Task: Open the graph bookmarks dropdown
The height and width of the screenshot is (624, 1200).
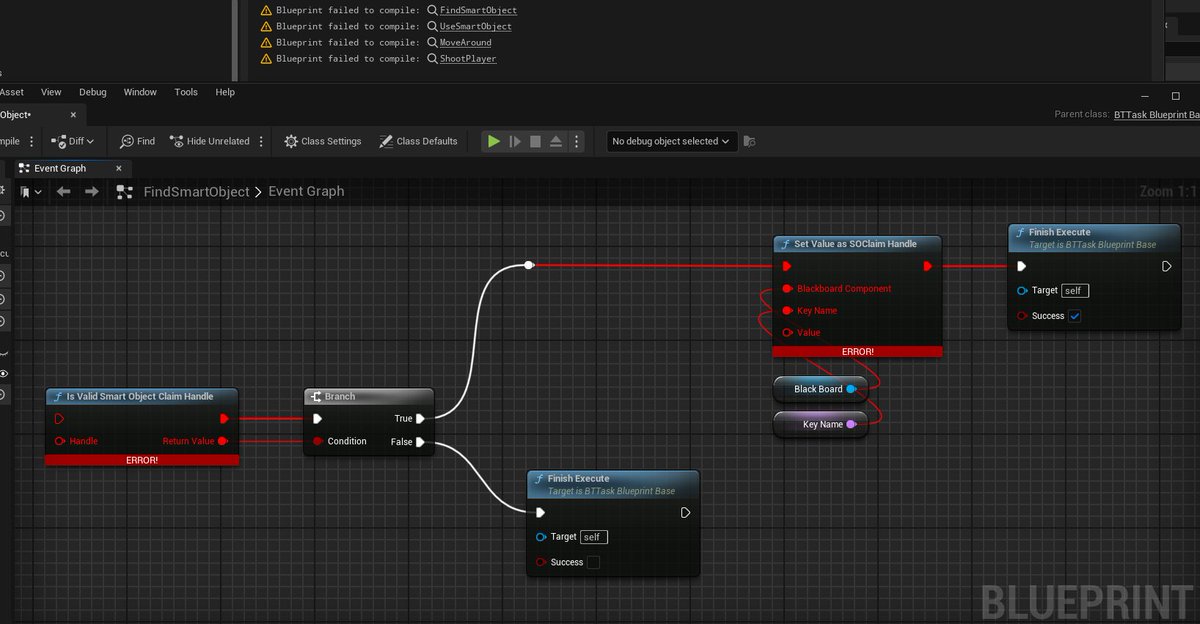Action: [x=30, y=191]
